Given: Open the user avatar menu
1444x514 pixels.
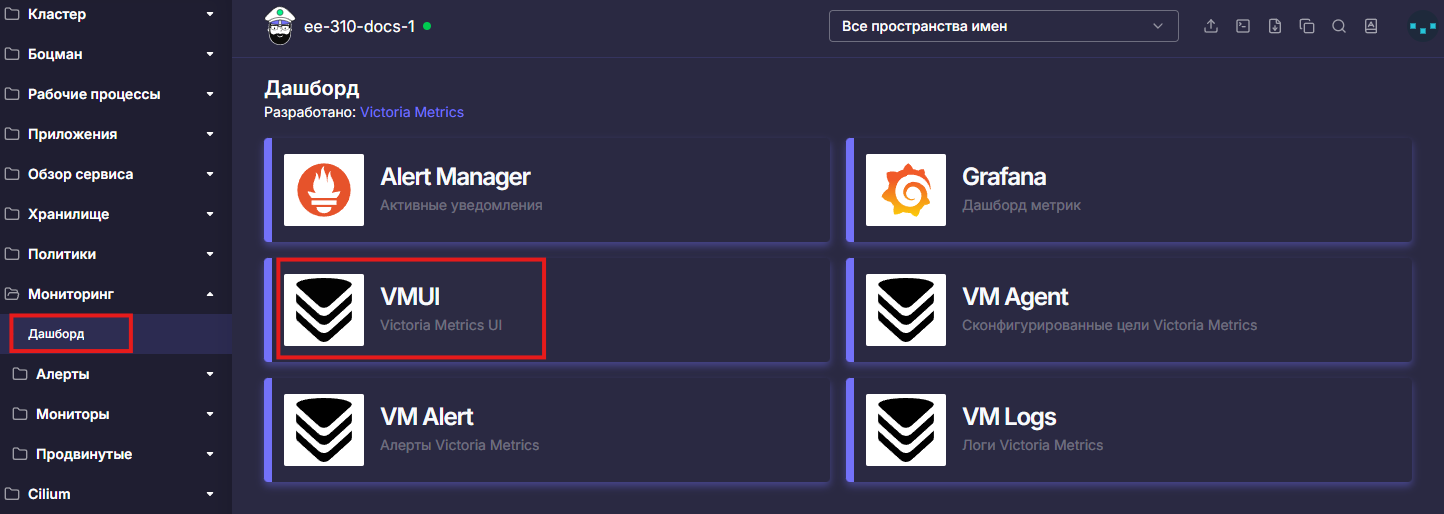Looking at the screenshot, I should 1422,27.
